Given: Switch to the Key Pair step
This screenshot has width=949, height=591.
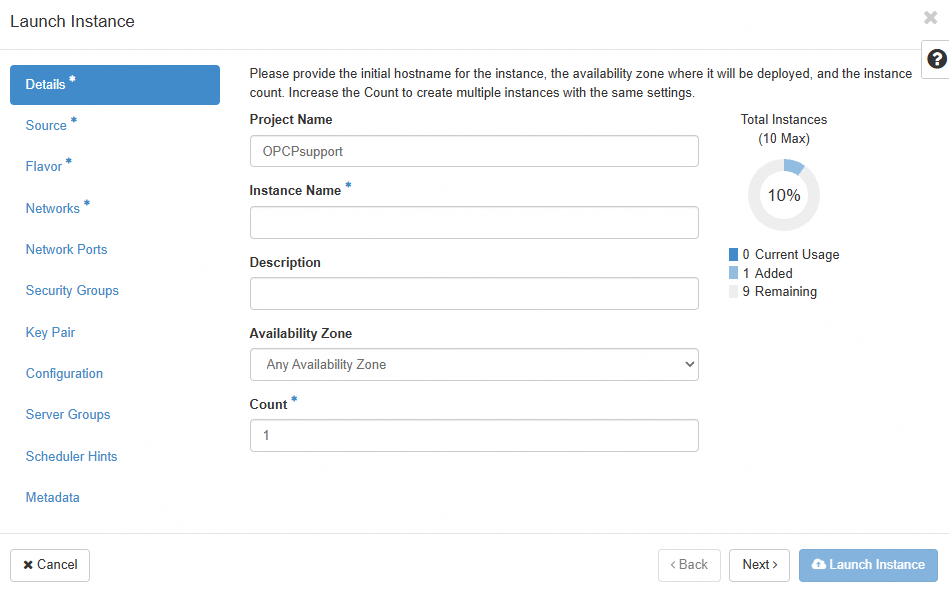Looking at the screenshot, I should click(50, 332).
